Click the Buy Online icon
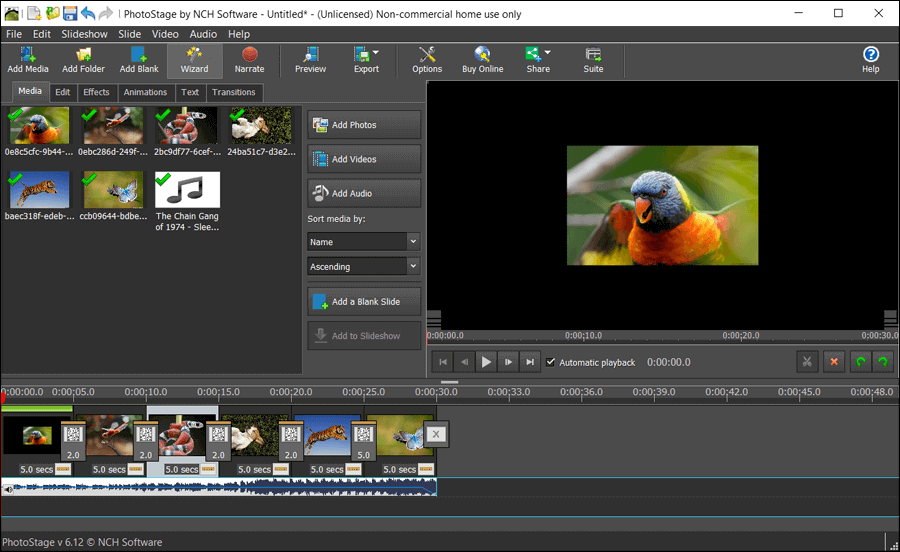Image resolution: width=900 pixels, height=552 pixels. coord(483,60)
